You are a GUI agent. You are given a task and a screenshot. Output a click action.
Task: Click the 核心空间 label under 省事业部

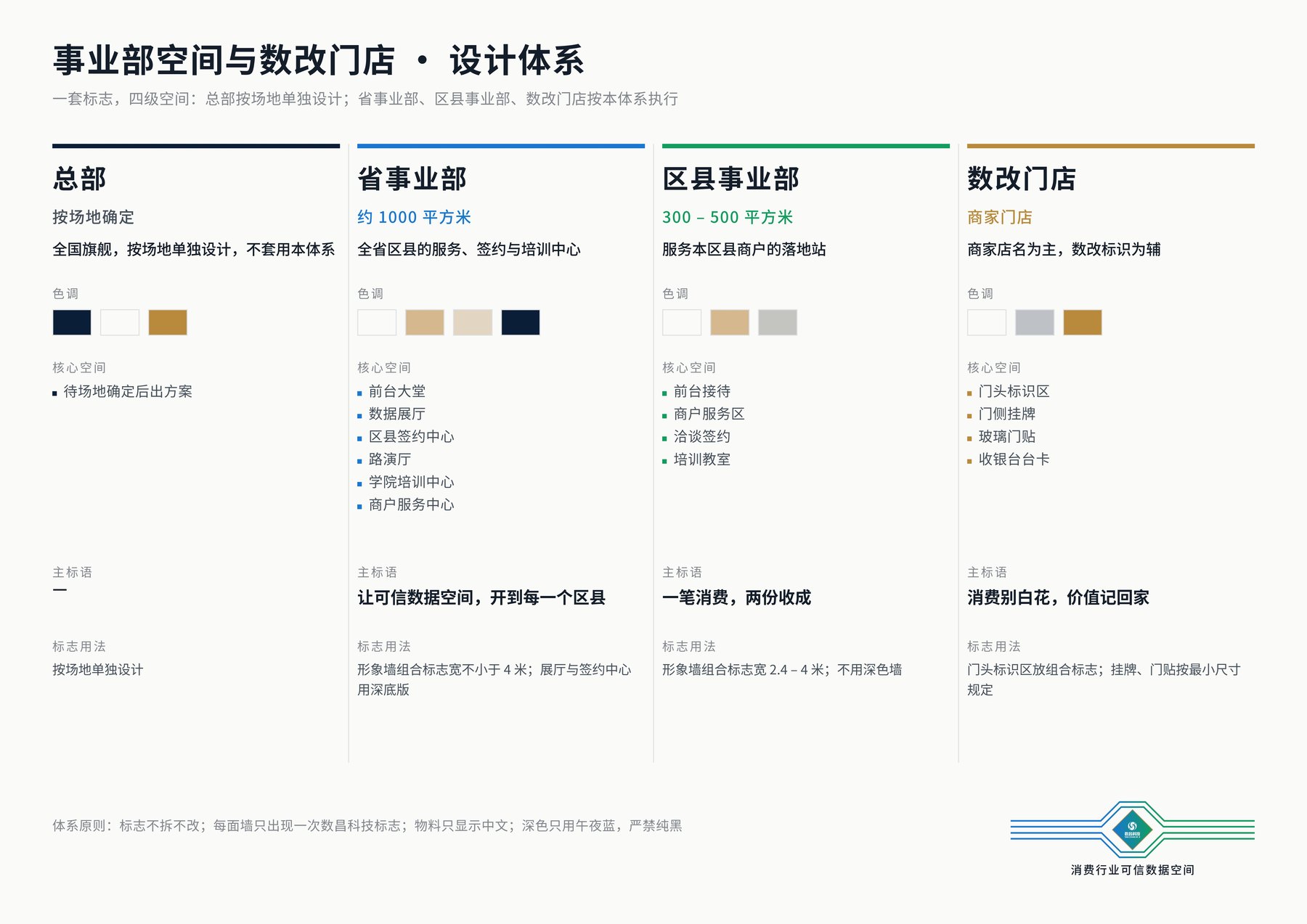click(384, 367)
